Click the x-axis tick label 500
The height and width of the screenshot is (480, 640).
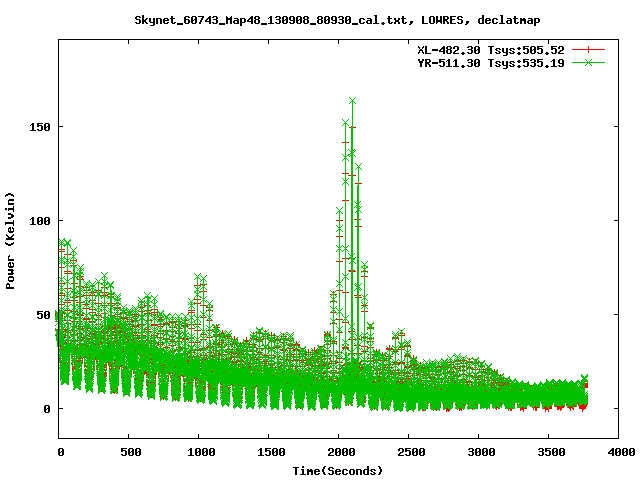(x=131, y=452)
